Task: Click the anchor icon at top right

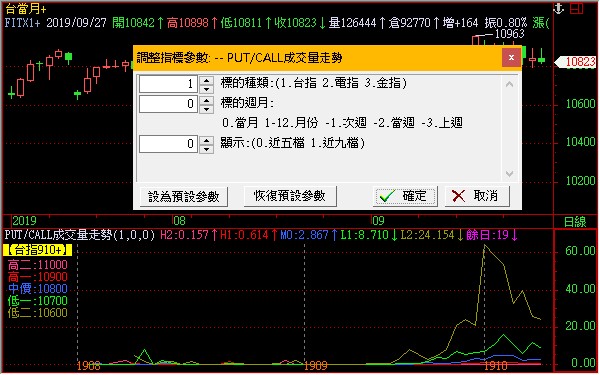Action: pyautogui.click(x=559, y=8)
